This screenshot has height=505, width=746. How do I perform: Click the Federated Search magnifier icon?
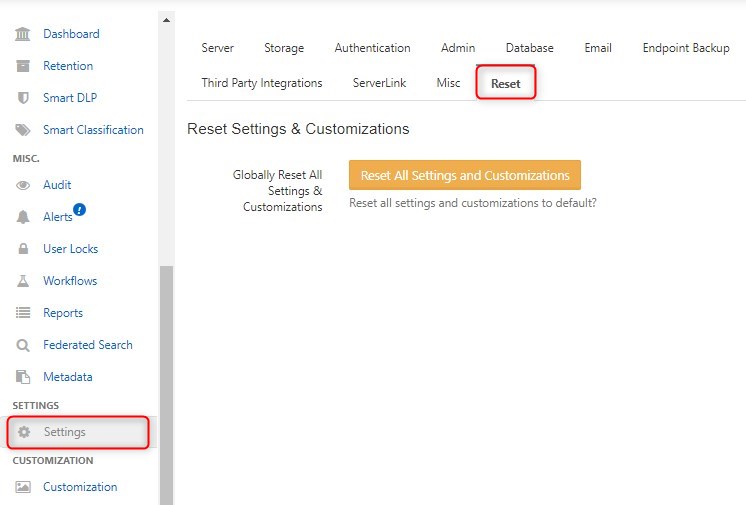tap(22, 345)
